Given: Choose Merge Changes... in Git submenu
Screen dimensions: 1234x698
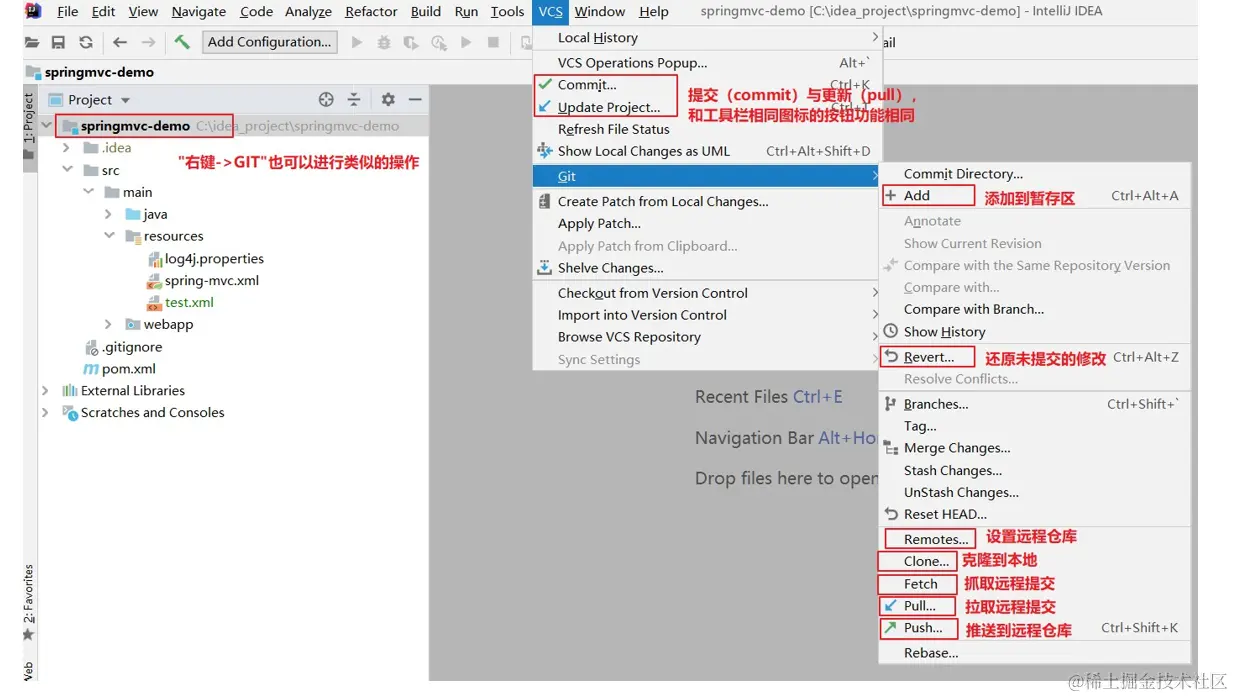Looking at the screenshot, I should pos(1034,448).
